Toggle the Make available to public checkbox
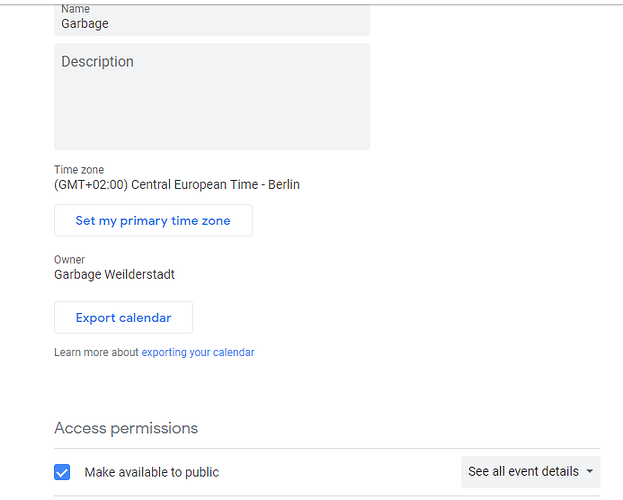623x500 pixels. [x=63, y=472]
